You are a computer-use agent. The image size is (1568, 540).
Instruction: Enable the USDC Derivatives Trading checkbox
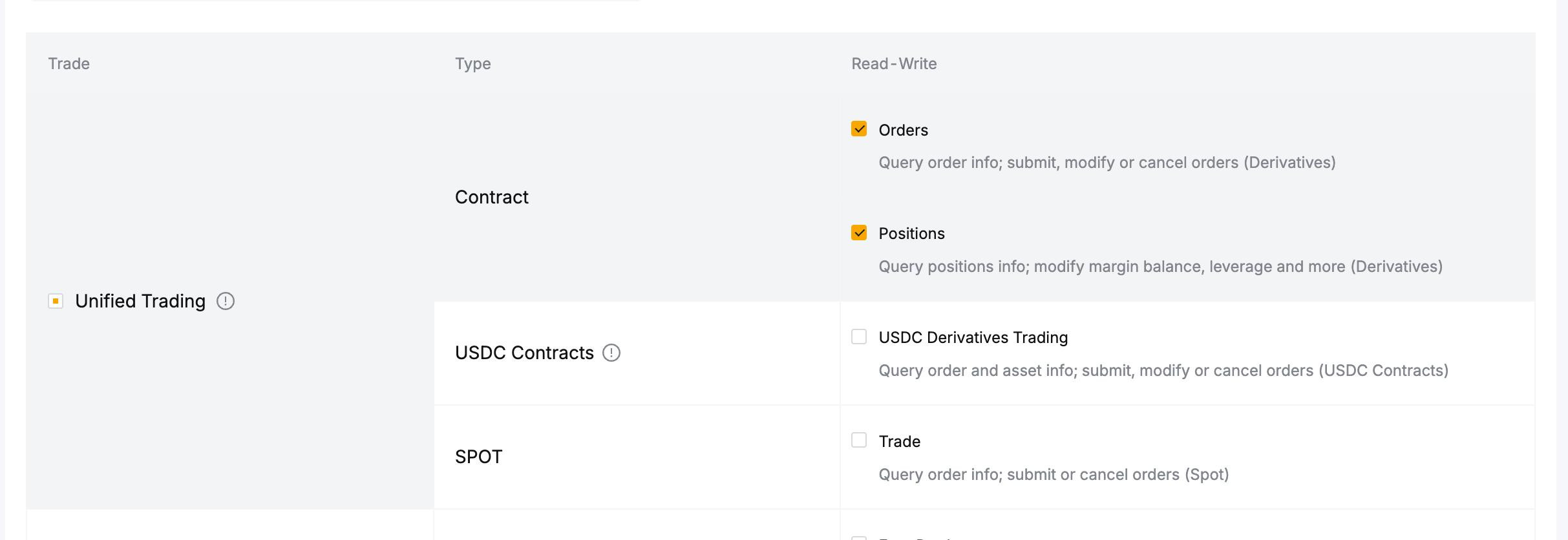pos(859,337)
